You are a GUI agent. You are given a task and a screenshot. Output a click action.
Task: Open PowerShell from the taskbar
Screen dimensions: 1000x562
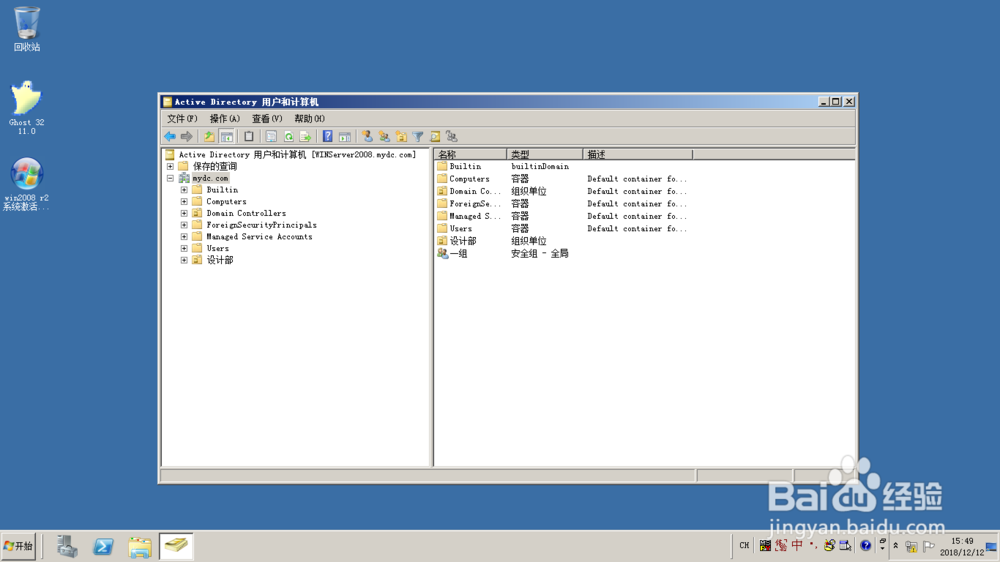[103, 547]
